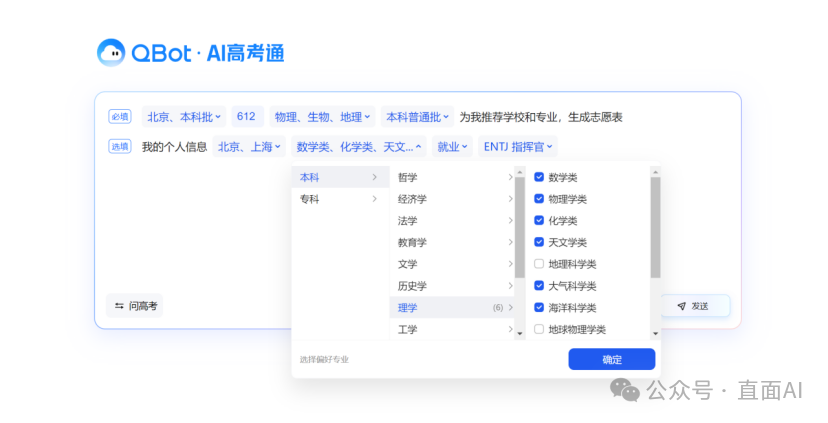Enable the 地球物理学类 checkbox

539,329
